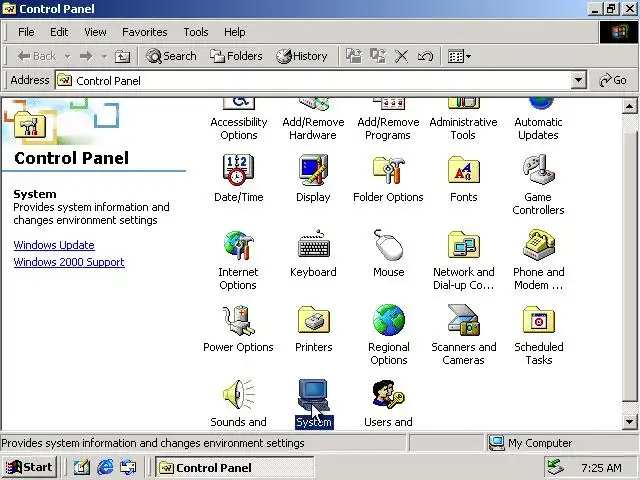Open the Favorites menu
Screen dimensions: 640x480
point(144,32)
